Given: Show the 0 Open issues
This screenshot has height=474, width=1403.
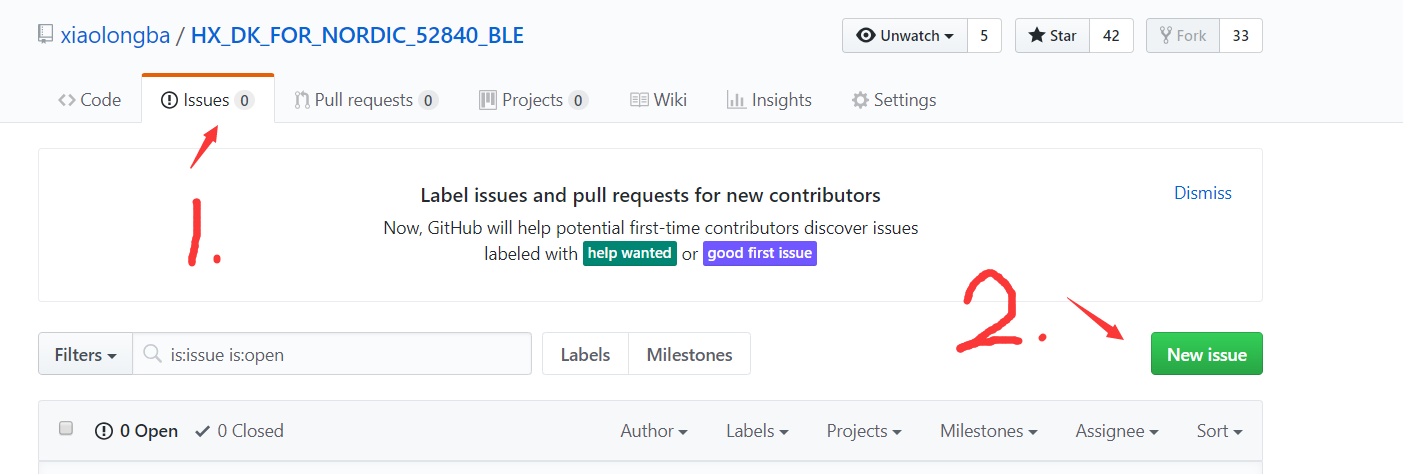Looking at the screenshot, I should point(137,431).
